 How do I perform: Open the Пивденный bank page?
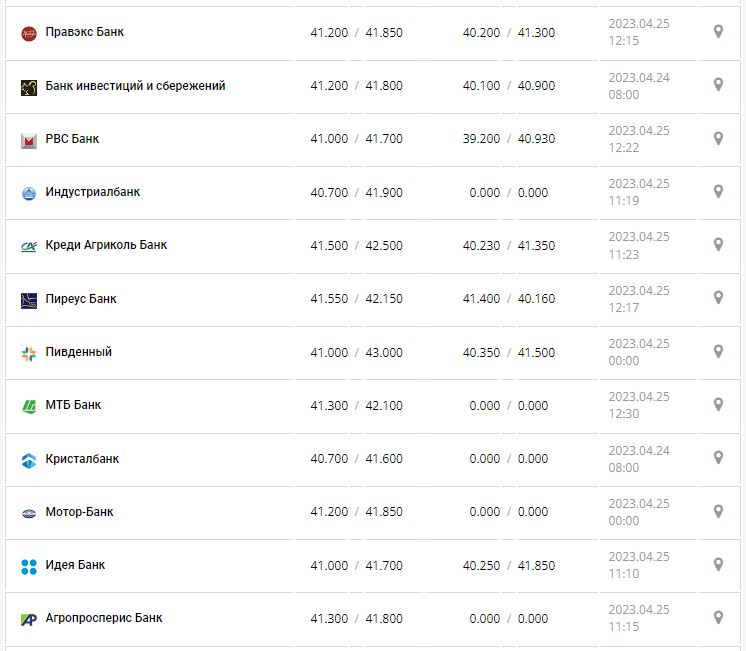79,352
